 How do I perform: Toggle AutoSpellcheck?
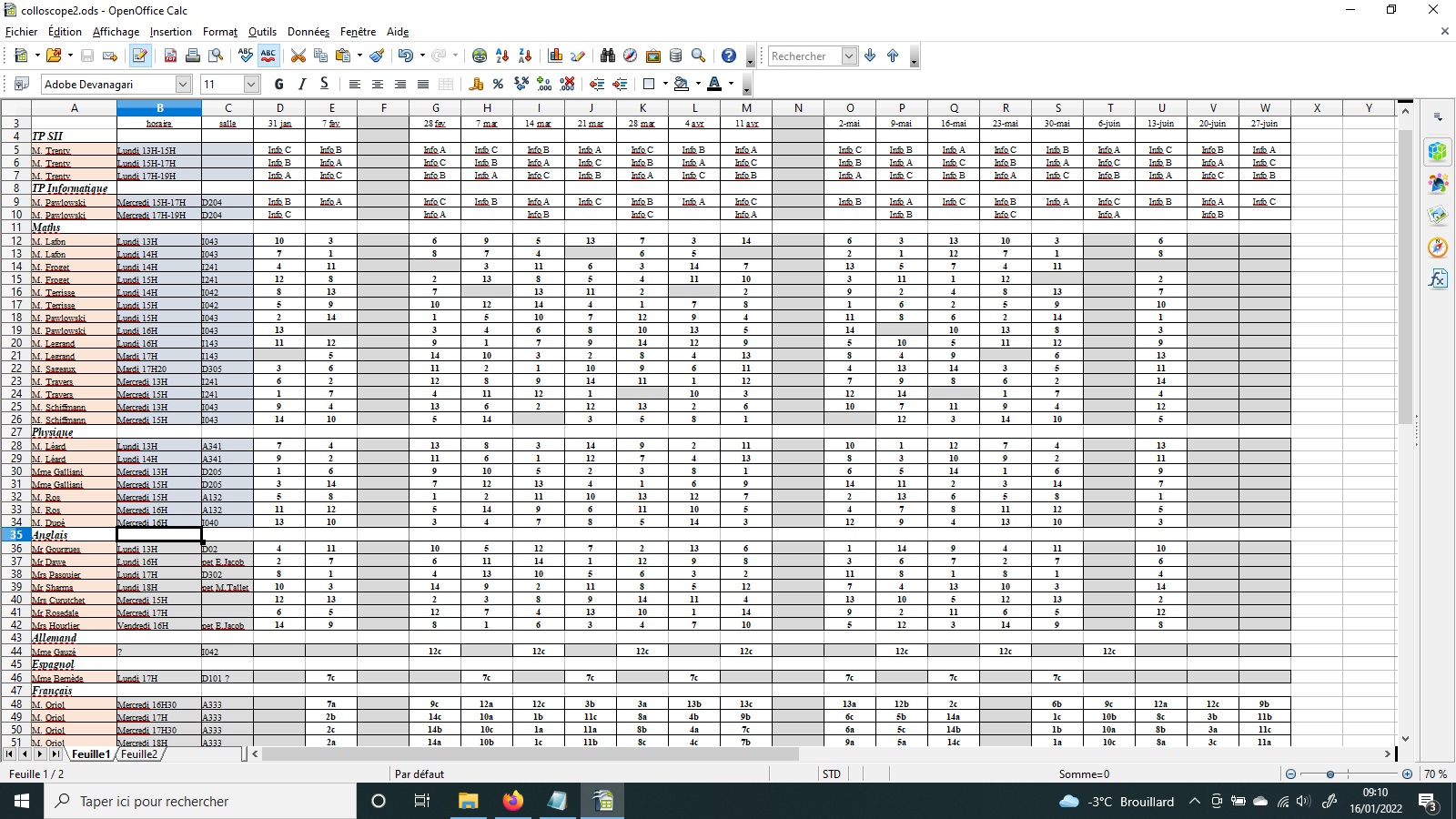pos(268,56)
